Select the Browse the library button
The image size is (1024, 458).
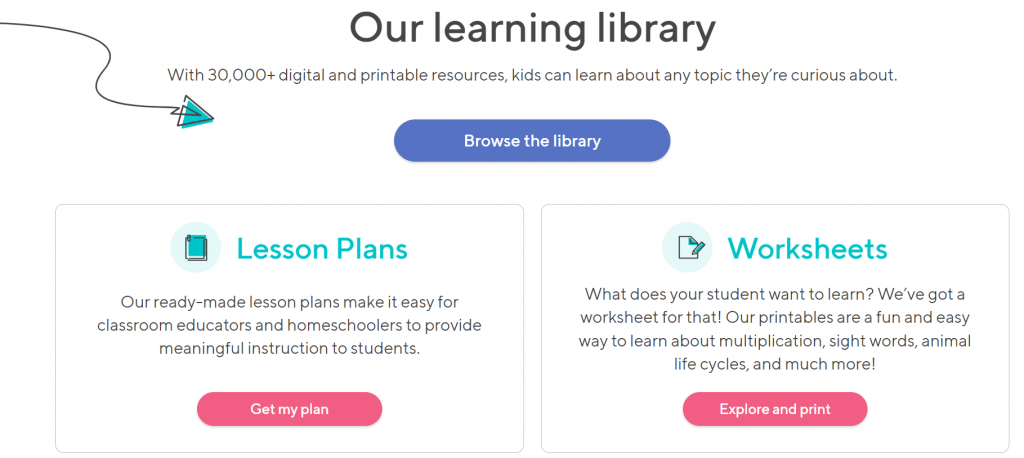pyautogui.click(x=532, y=140)
